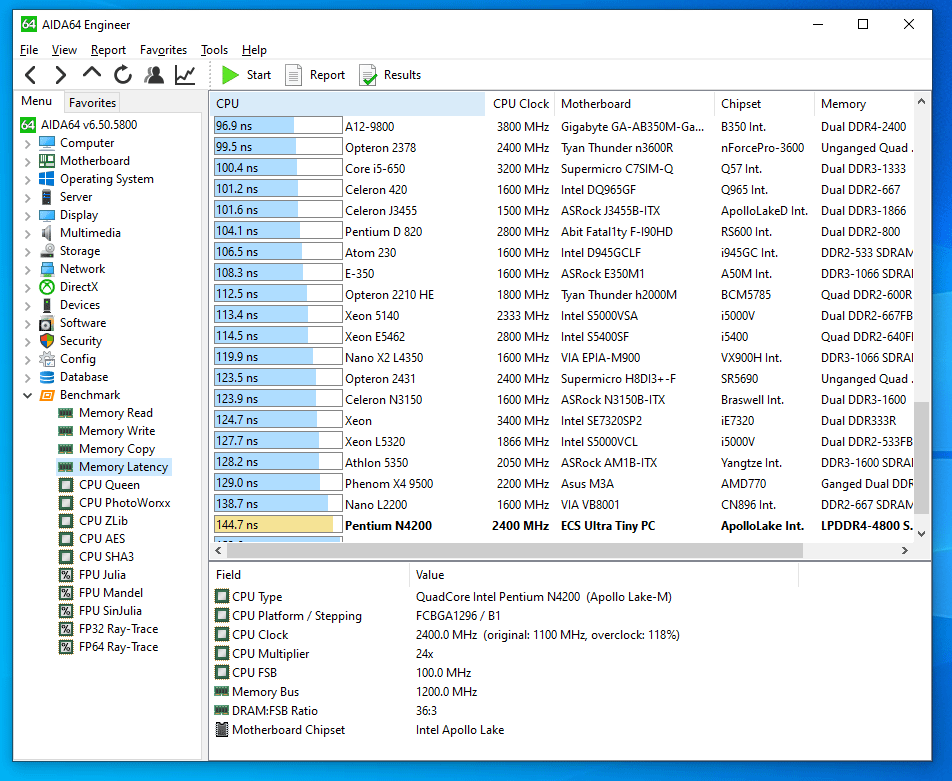The width and height of the screenshot is (952, 781).
Task: Click the 138.7 ns Nano L2200 result bar
Action: 278,503
